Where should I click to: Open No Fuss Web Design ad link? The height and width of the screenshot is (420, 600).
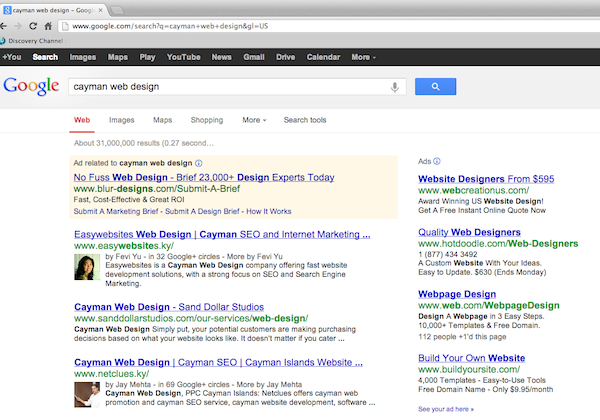[204, 177]
